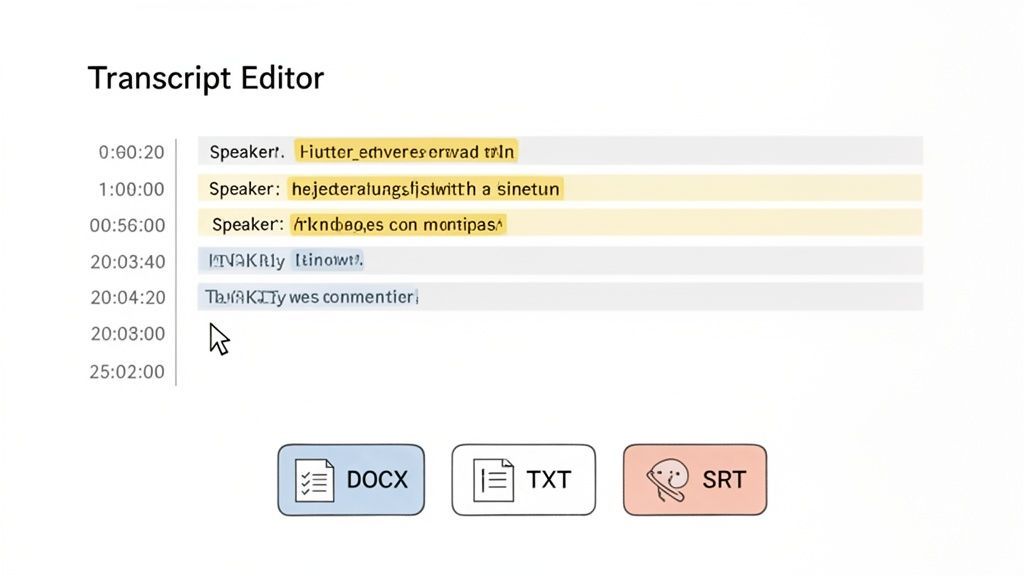Screen dimensions: 1024x576
Task: Export the transcript as SRT
Action: point(695,479)
